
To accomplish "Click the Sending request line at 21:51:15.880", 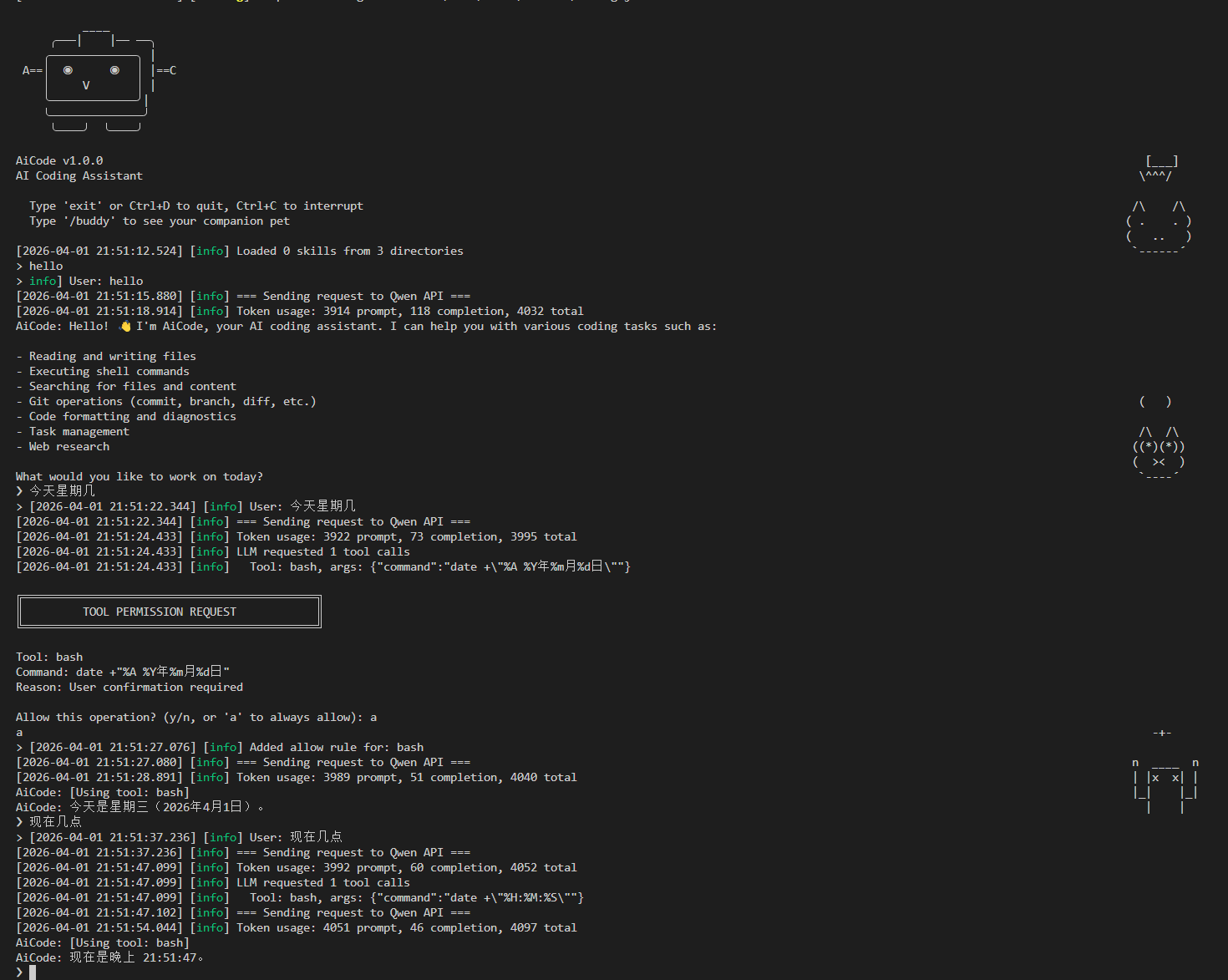I will [x=243, y=296].
